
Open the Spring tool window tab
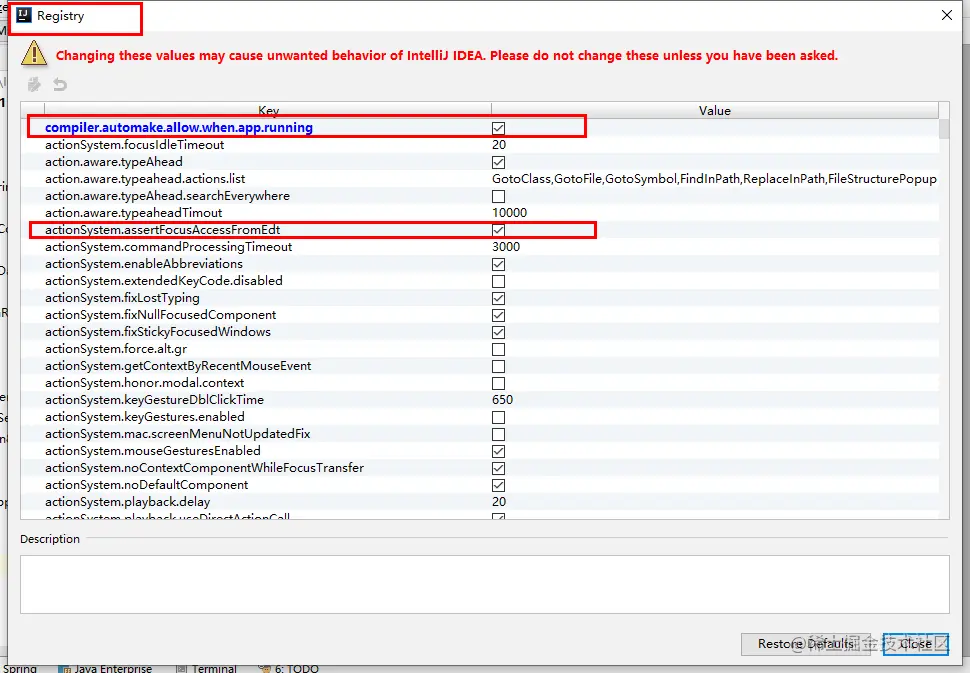pos(19,668)
